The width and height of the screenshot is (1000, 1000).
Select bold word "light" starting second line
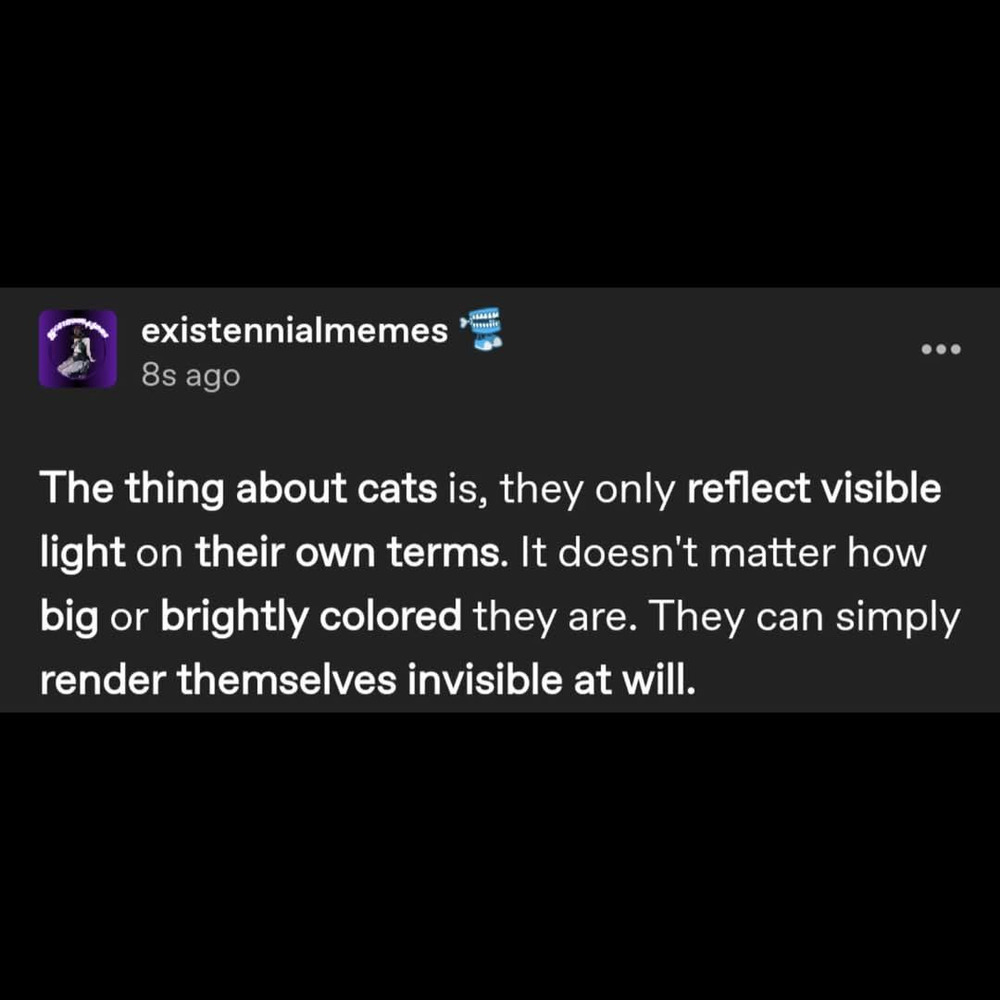pyautogui.click(x=82, y=553)
